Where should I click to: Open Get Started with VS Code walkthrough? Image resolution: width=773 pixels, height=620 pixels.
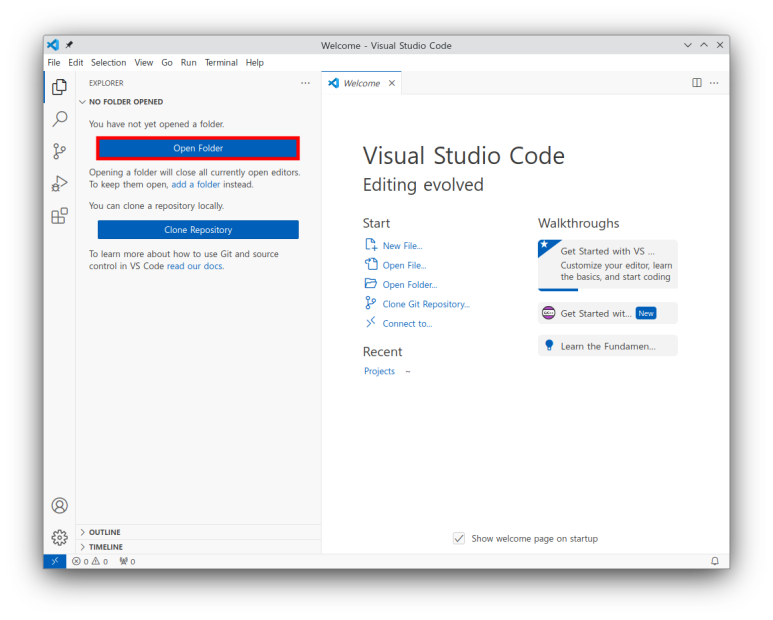(x=607, y=265)
